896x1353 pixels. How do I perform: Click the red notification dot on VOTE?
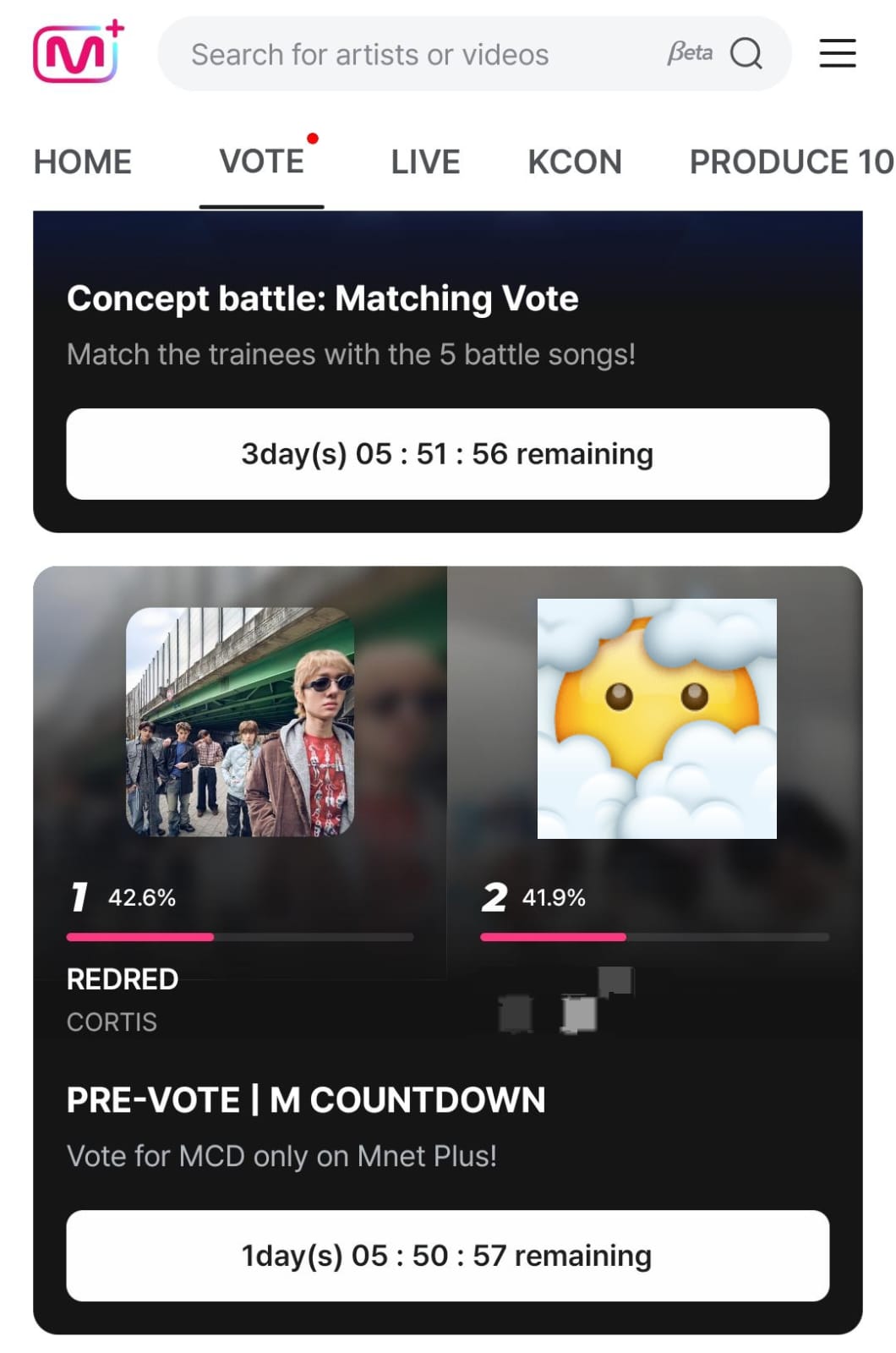pos(313,139)
